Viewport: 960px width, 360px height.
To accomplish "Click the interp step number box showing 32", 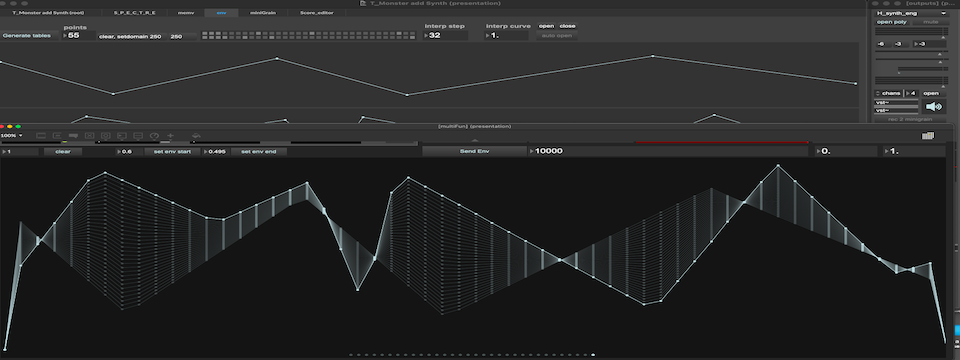I will coord(446,36).
